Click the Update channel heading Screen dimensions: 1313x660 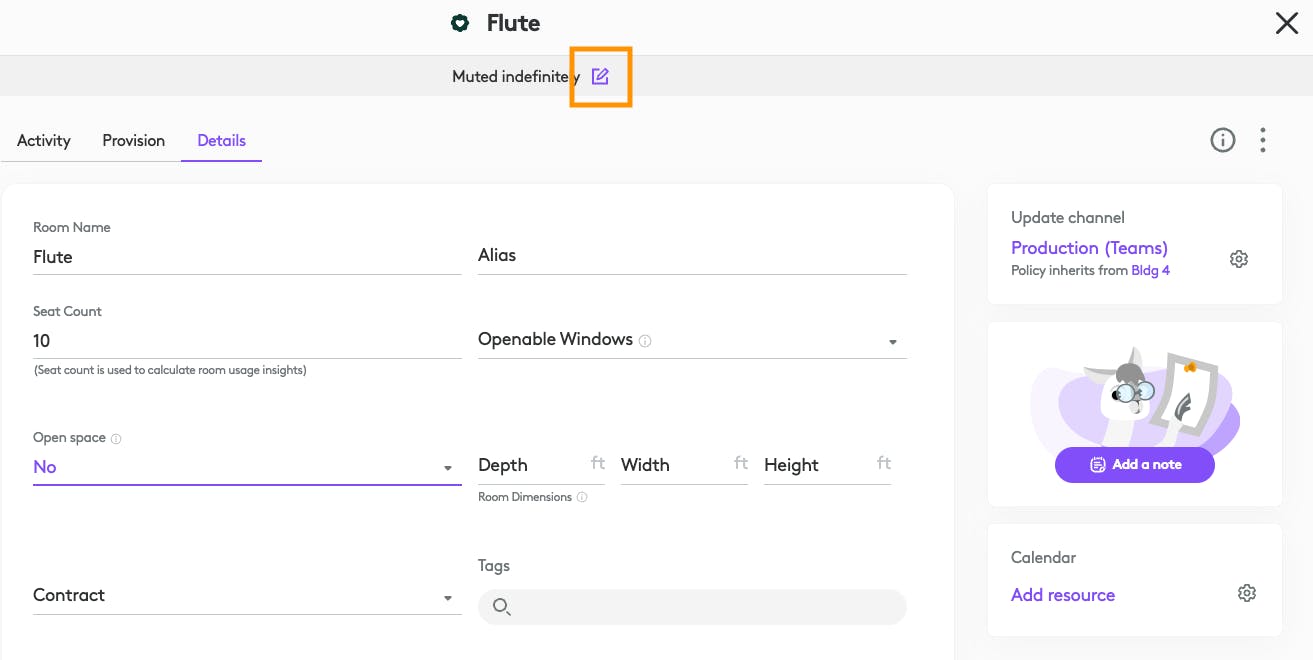coord(1068,217)
